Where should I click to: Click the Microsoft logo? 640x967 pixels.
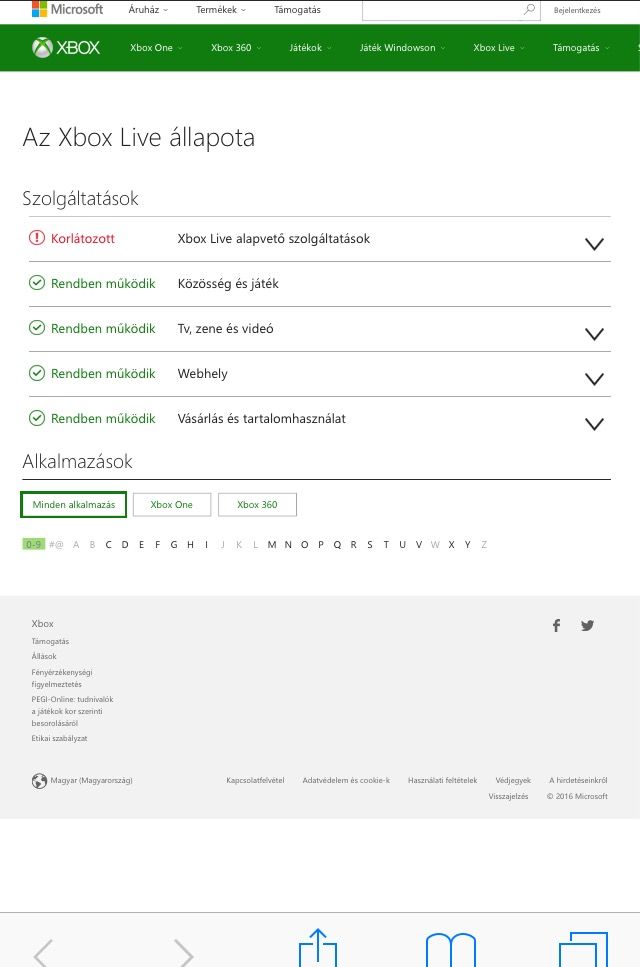(67, 9)
